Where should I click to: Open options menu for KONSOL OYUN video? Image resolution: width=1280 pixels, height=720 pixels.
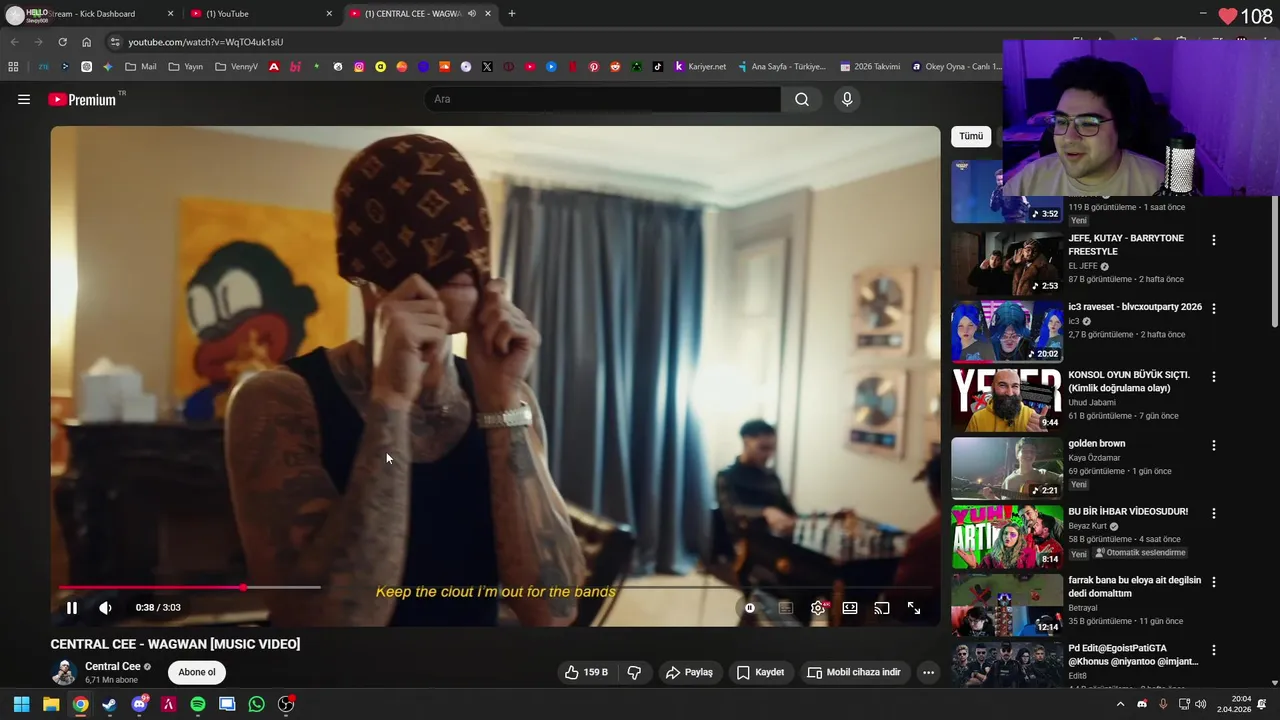tap(1214, 377)
